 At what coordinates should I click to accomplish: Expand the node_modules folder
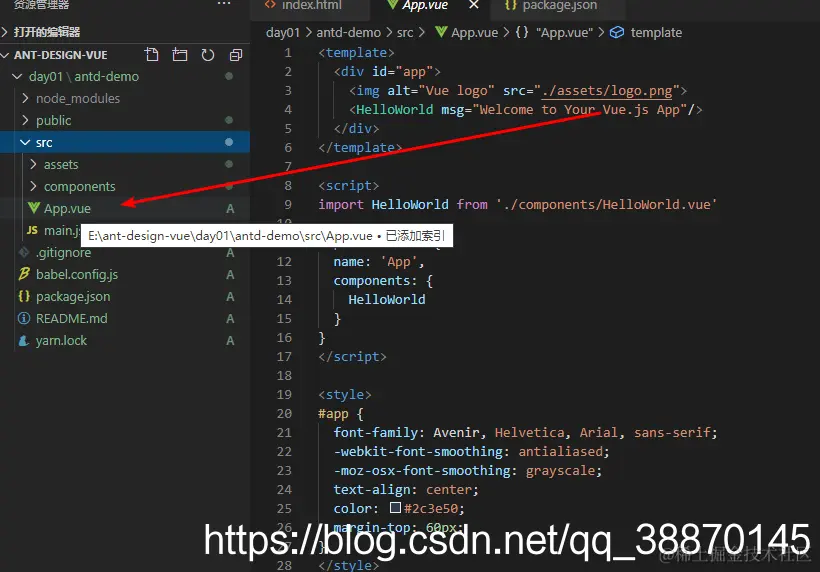[x=77, y=98]
